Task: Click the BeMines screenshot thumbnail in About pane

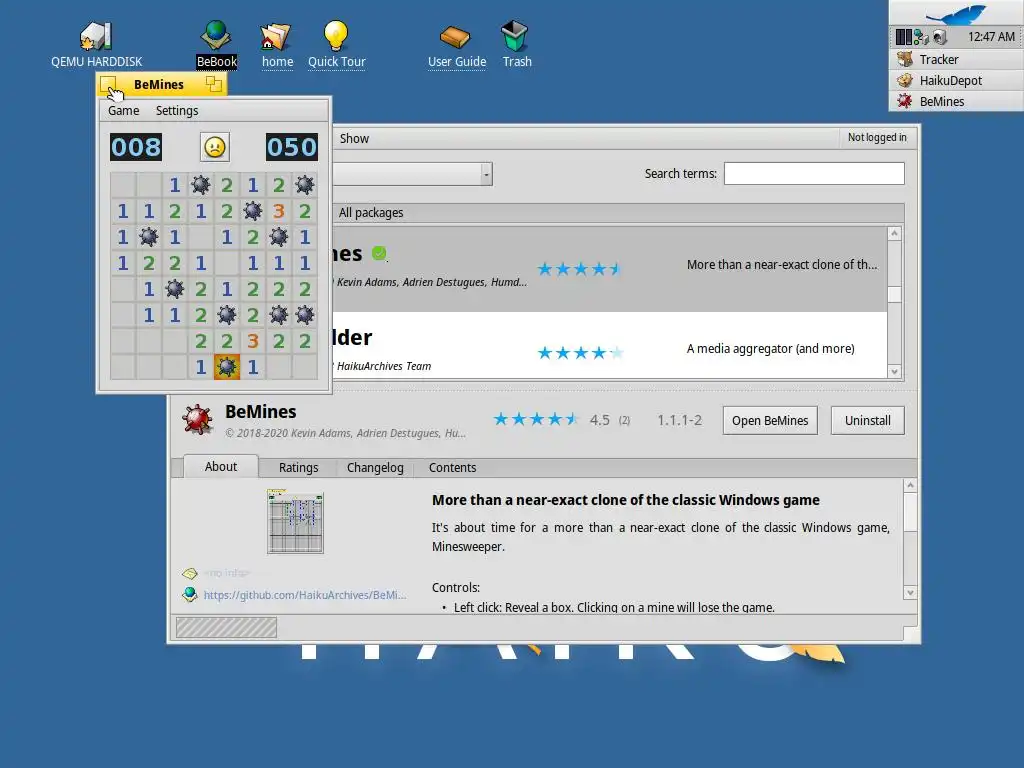Action: pos(295,522)
